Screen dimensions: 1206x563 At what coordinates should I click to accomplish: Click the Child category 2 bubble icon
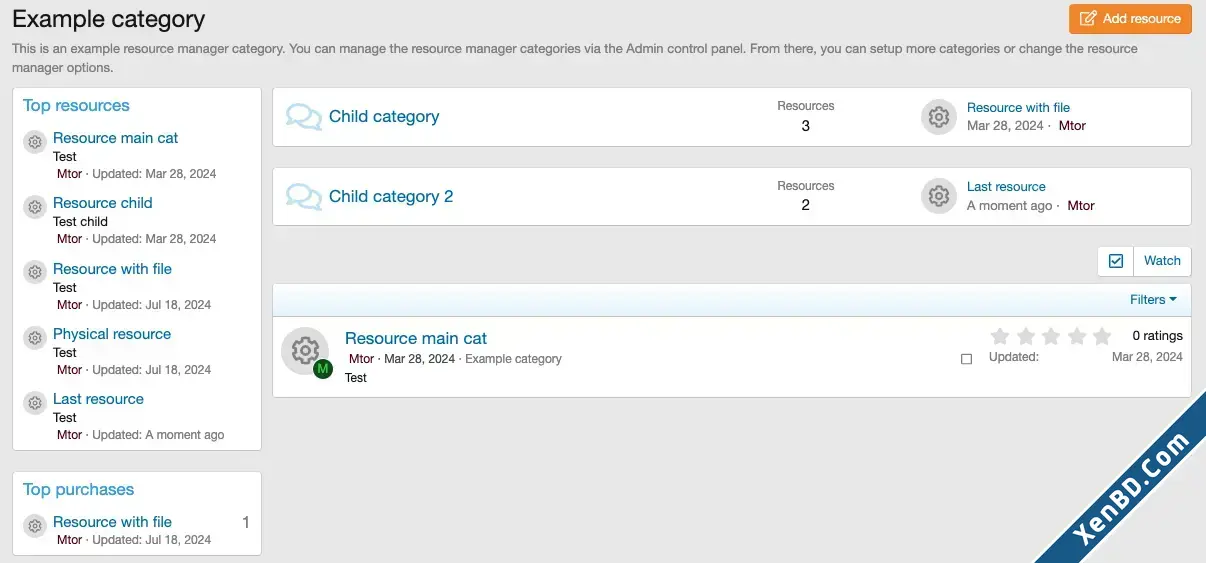303,197
